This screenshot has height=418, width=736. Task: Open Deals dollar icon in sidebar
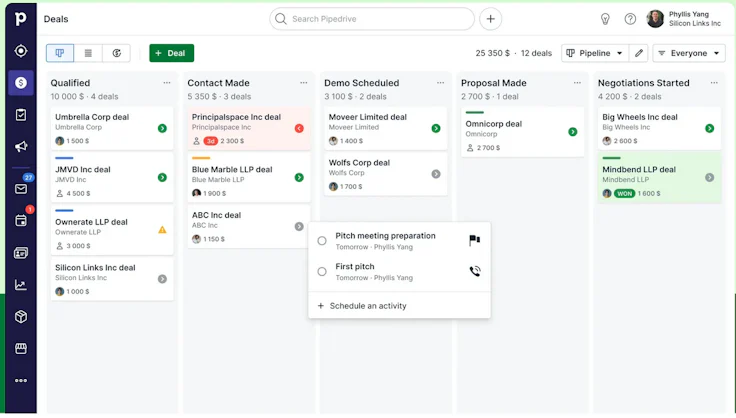[21, 83]
